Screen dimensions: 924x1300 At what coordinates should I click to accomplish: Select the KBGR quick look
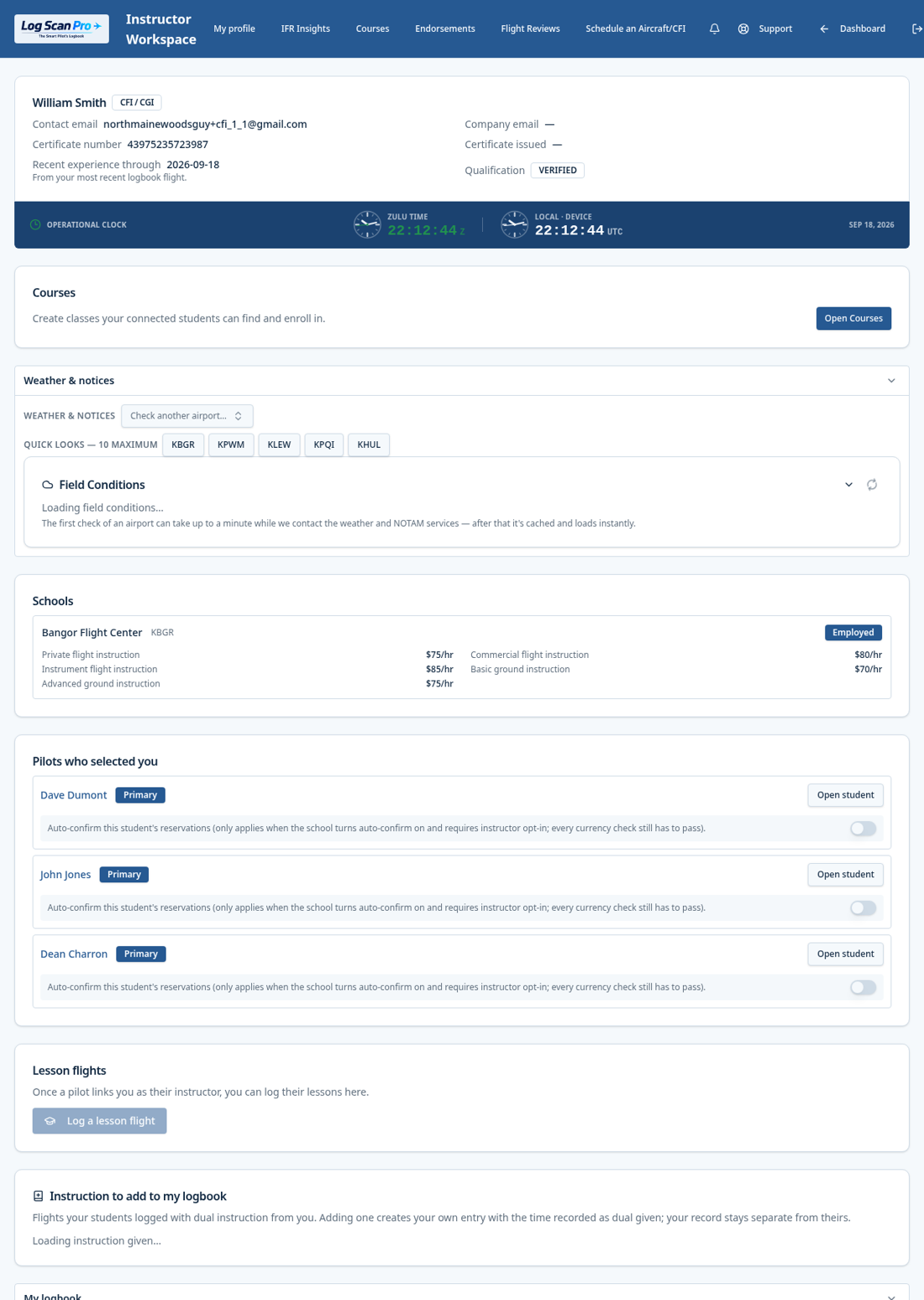183,445
